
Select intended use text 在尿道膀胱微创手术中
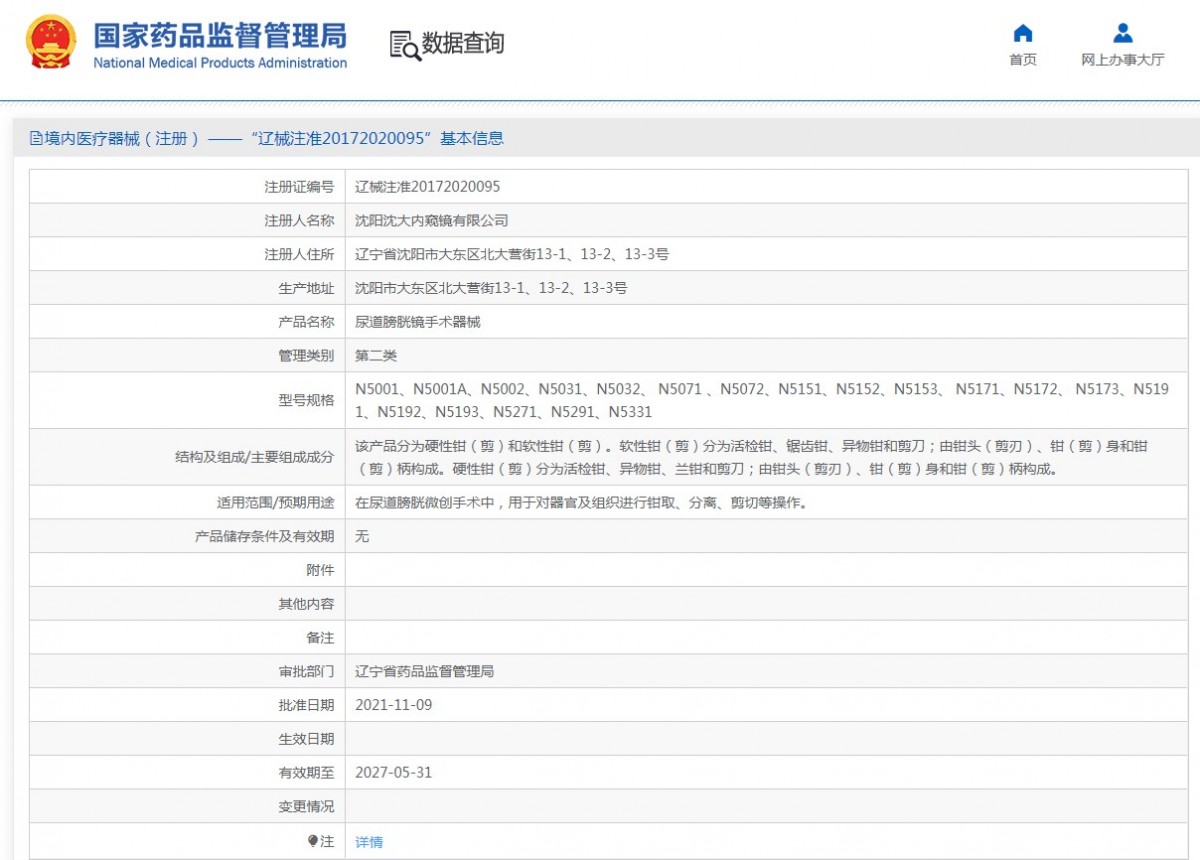(x=581, y=503)
